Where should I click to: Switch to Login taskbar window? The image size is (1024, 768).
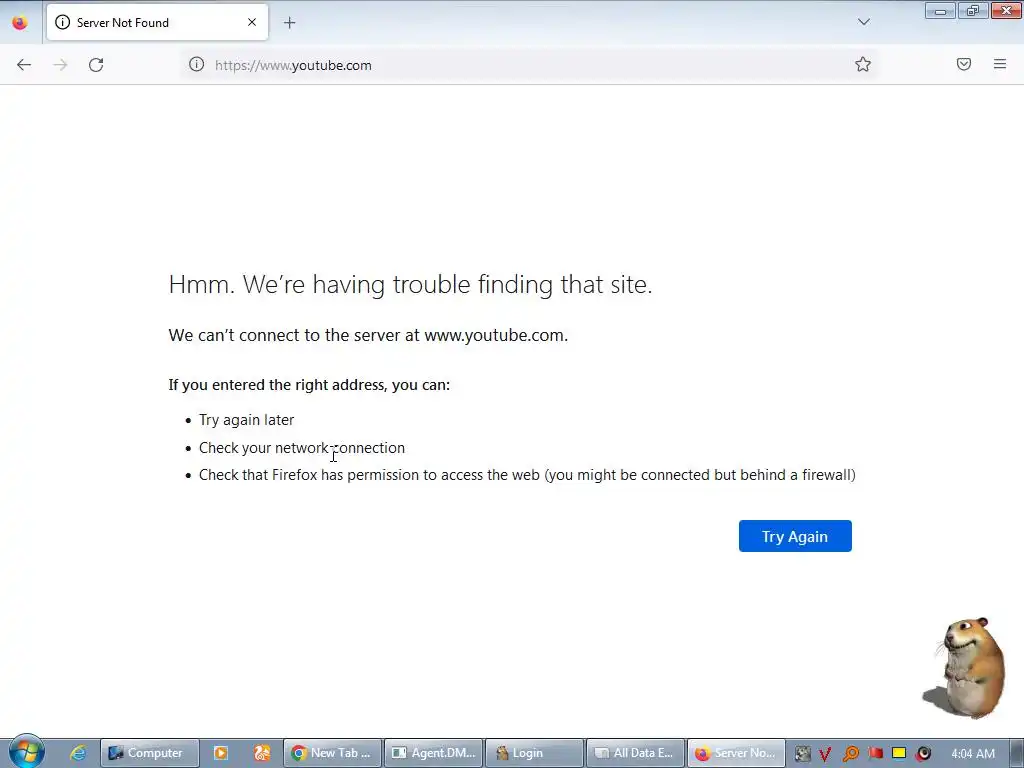coord(534,753)
